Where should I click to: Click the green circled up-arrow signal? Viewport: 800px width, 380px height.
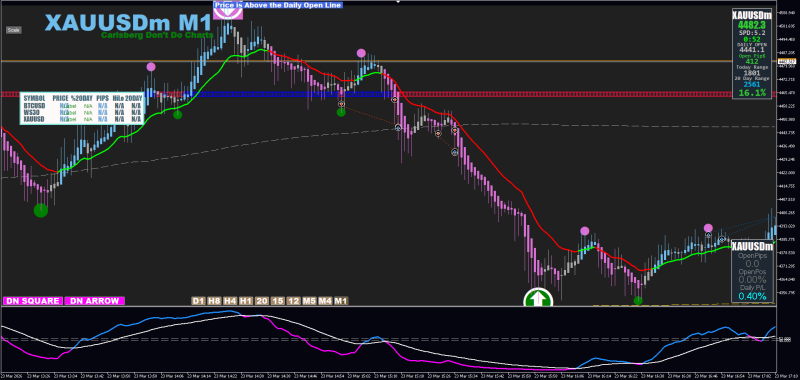pos(539,297)
